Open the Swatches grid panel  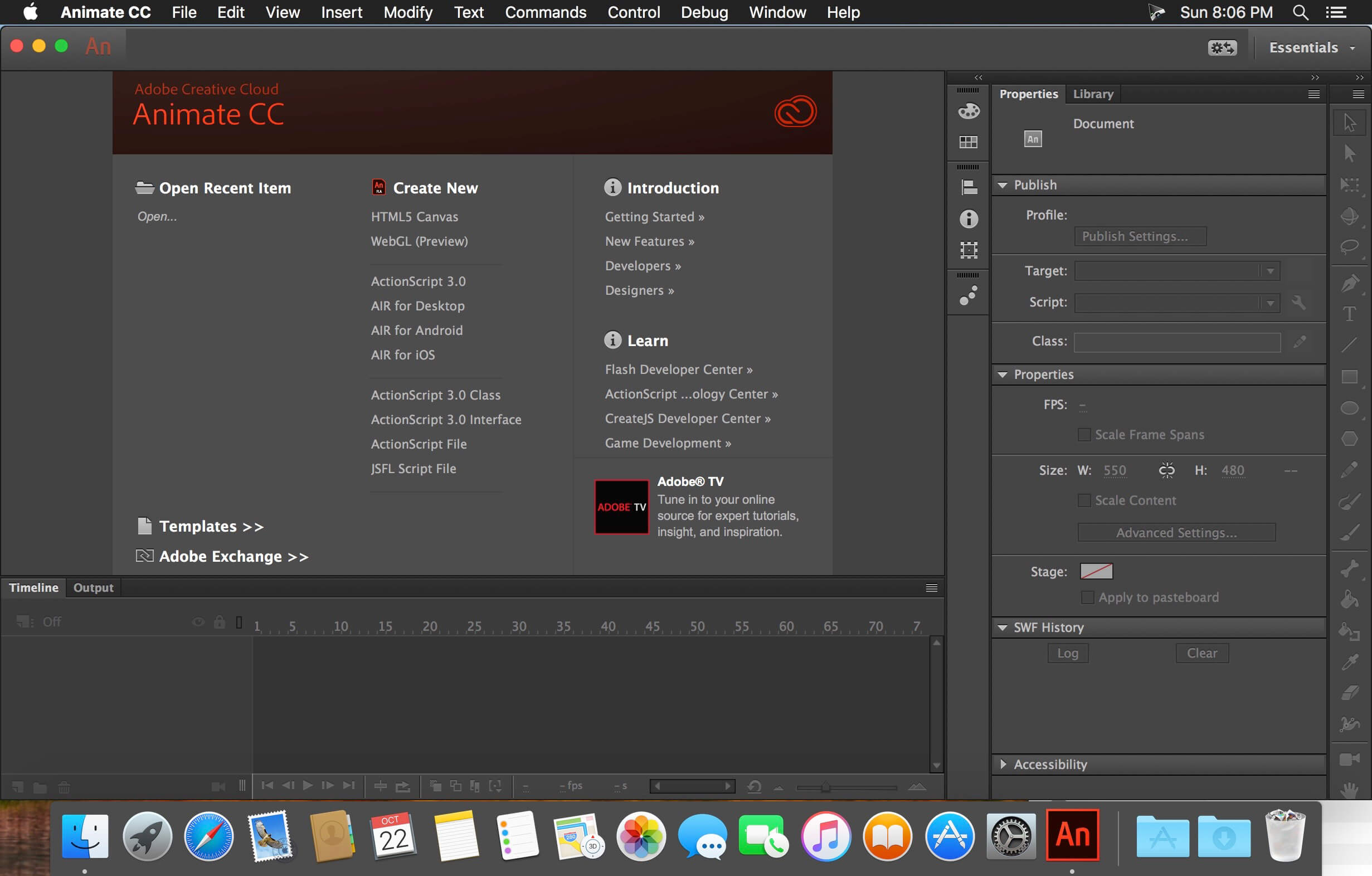click(x=969, y=142)
